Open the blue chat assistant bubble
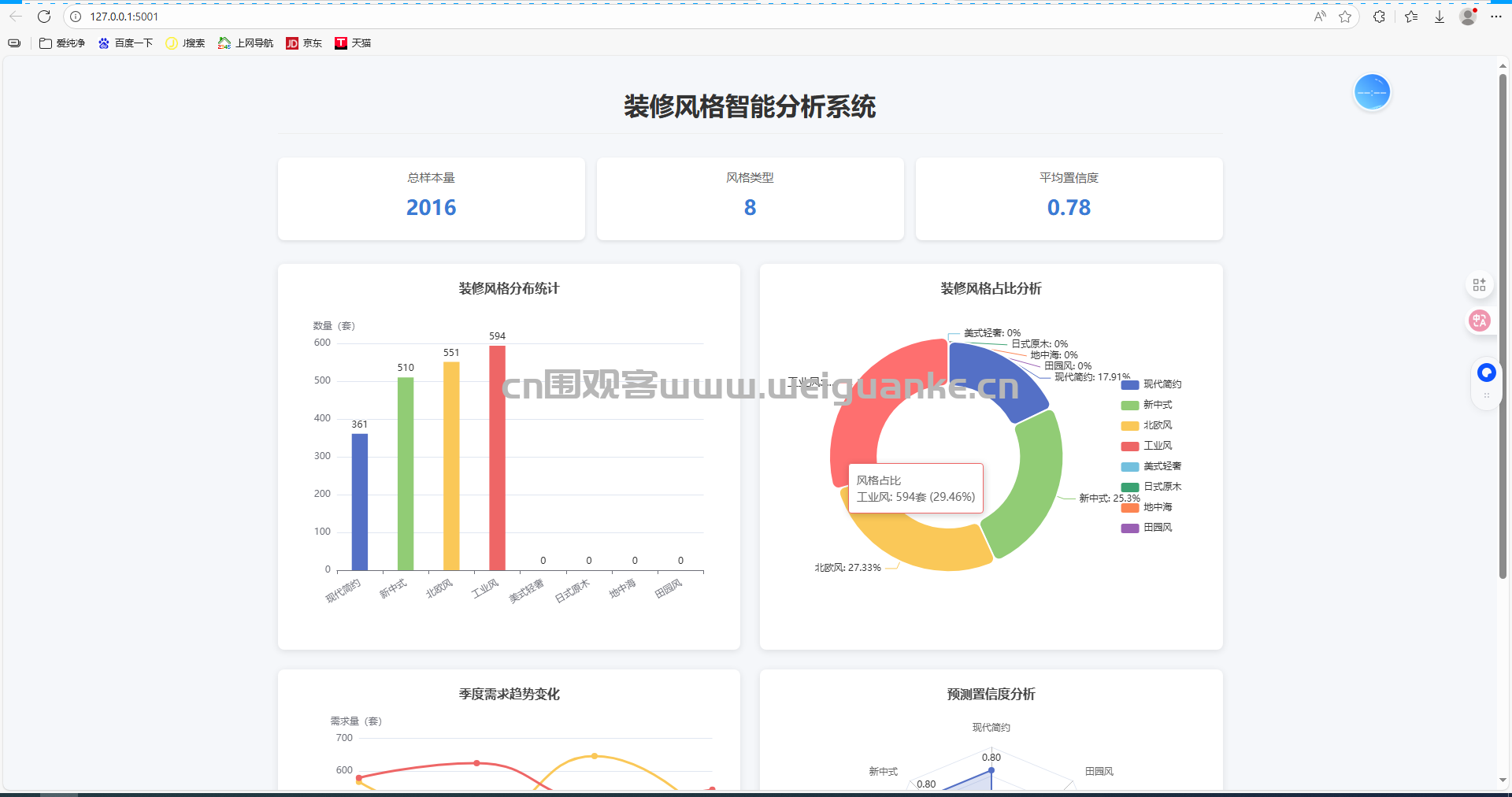 (1486, 373)
